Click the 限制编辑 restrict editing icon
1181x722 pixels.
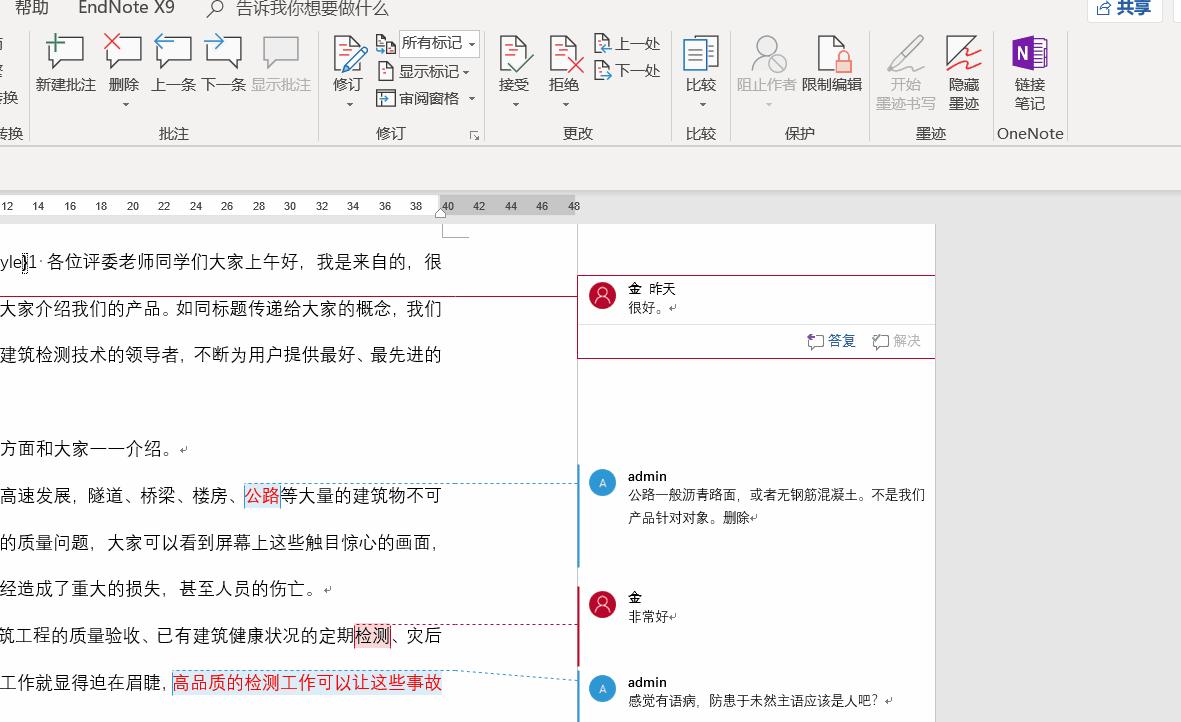click(x=834, y=60)
